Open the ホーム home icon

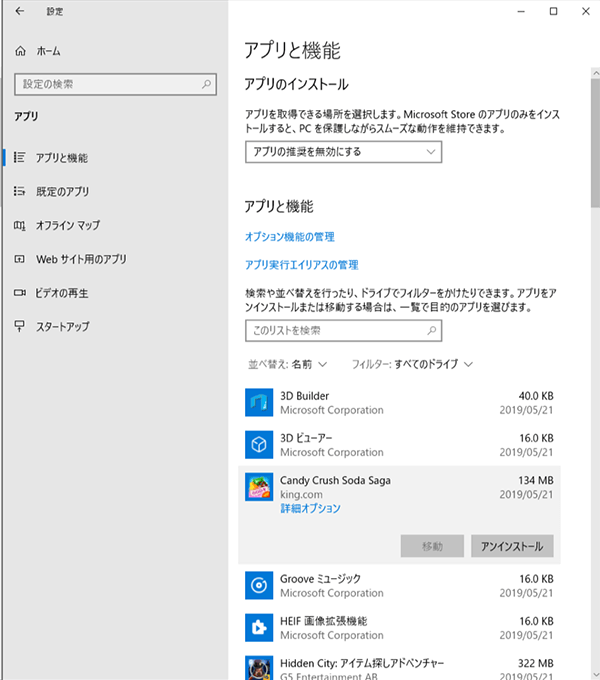(20, 51)
